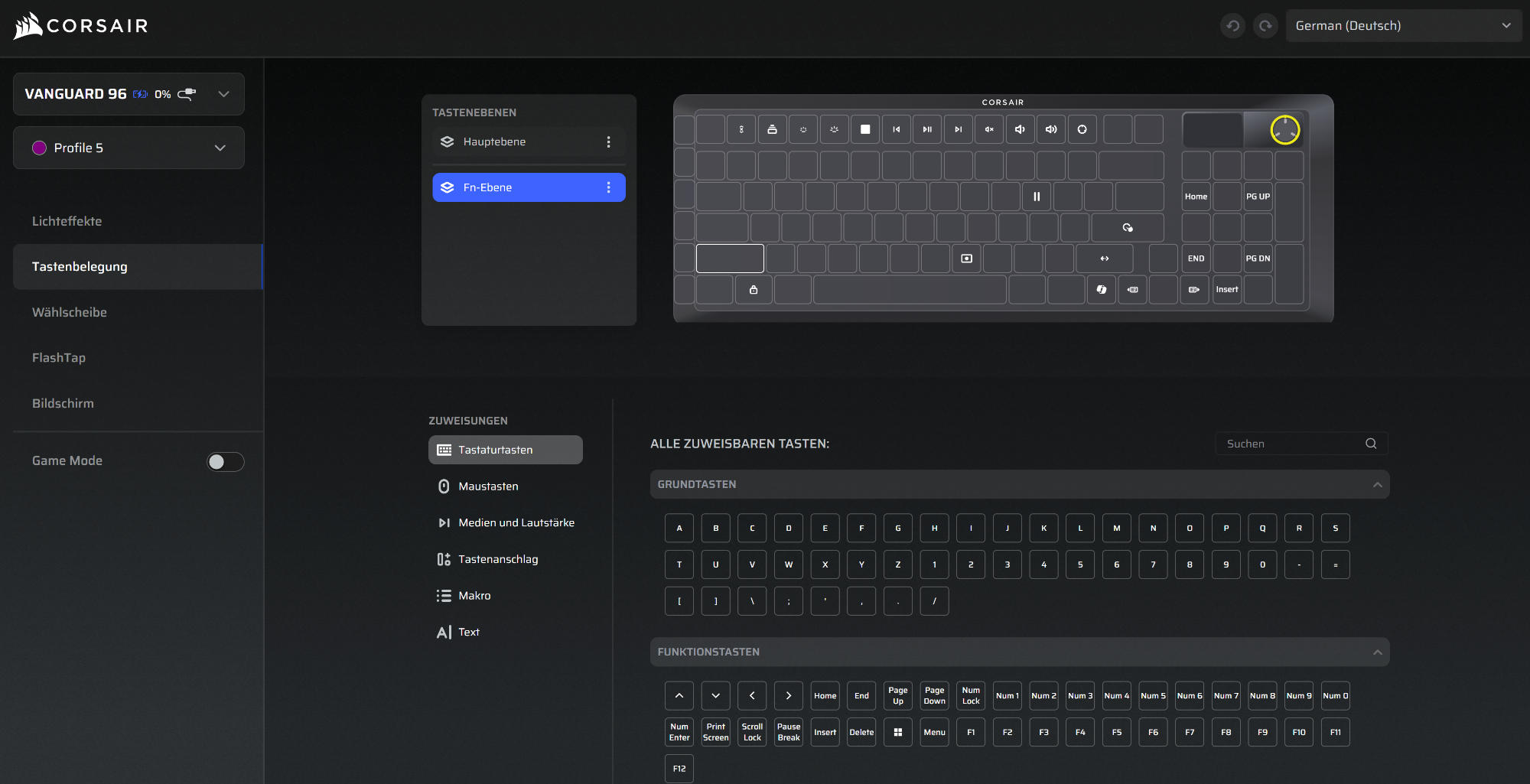1530x784 pixels.
Task: Click the search magnifier icon
Action: pyautogui.click(x=1371, y=444)
